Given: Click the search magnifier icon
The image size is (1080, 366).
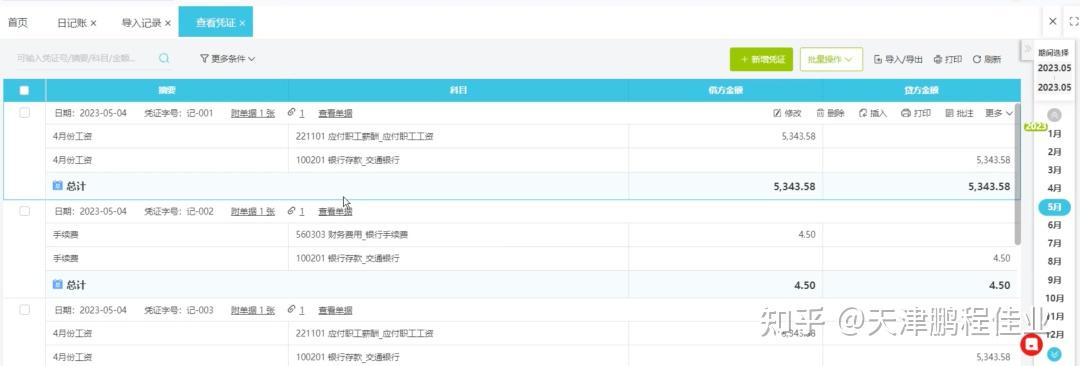Looking at the screenshot, I should click(x=164, y=59).
